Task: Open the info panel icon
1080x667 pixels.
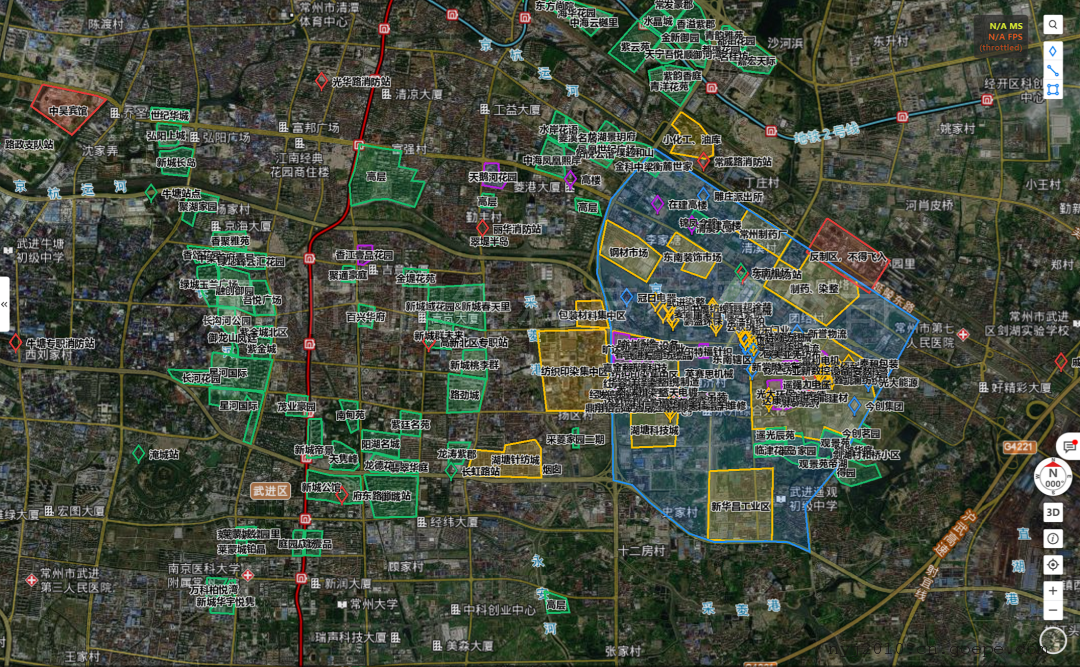Action: click(1053, 538)
